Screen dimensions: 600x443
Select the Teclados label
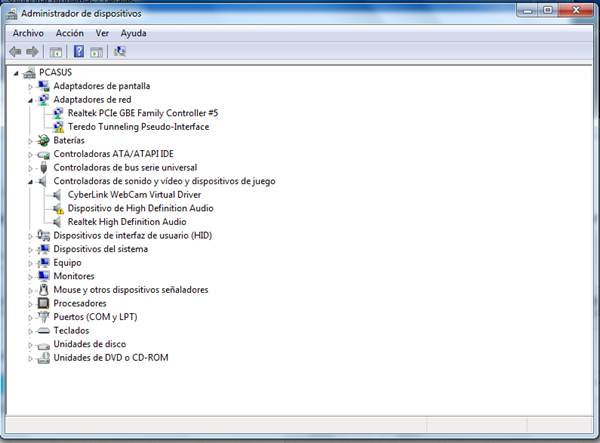pos(71,331)
